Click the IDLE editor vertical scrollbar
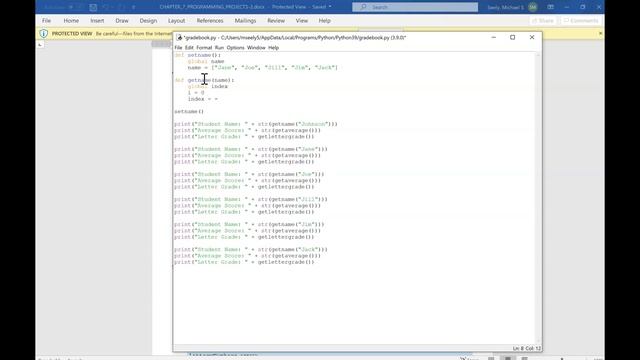640x360 pixels. pyautogui.click(x=538, y=198)
